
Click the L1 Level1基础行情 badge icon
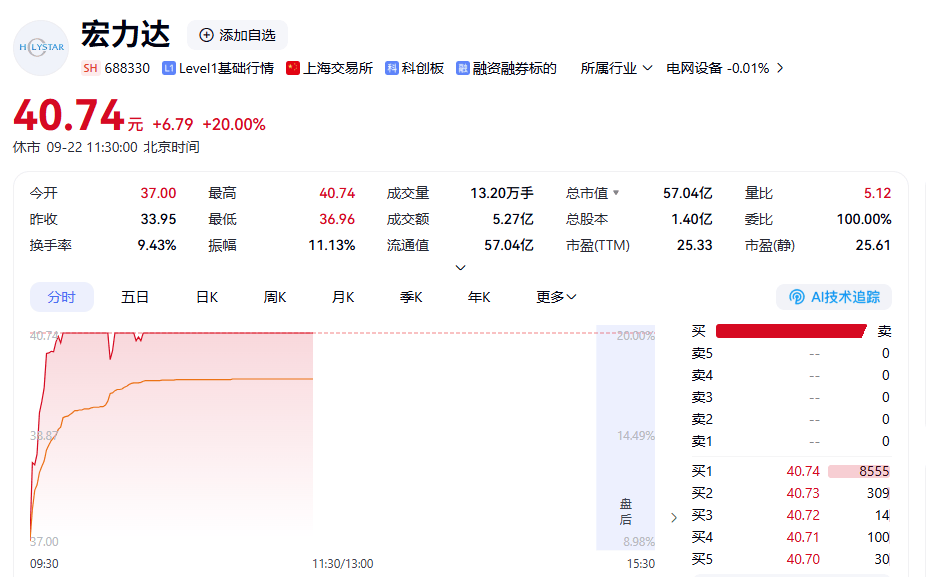169,69
